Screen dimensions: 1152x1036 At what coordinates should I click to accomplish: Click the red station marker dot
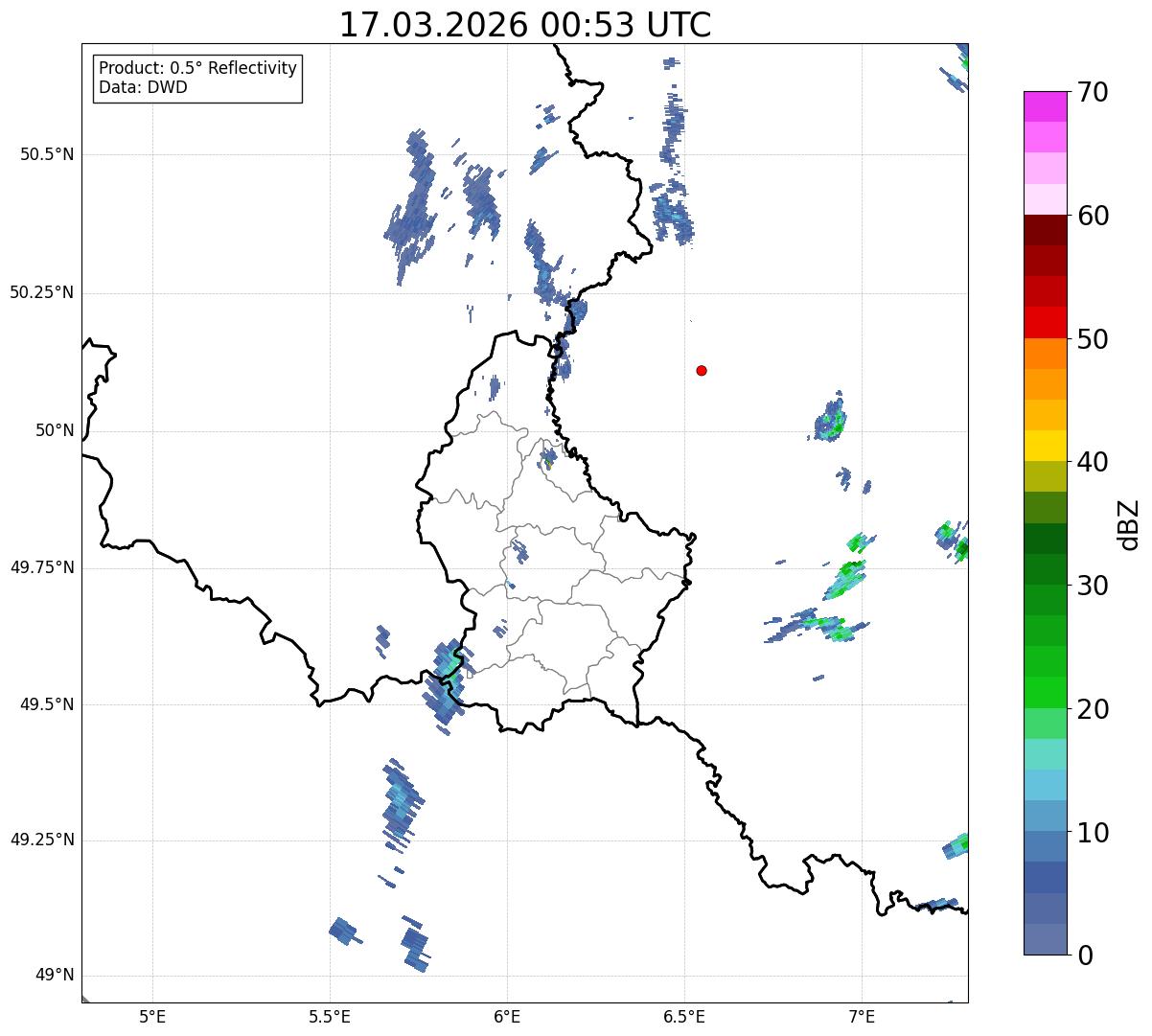[x=702, y=370]
